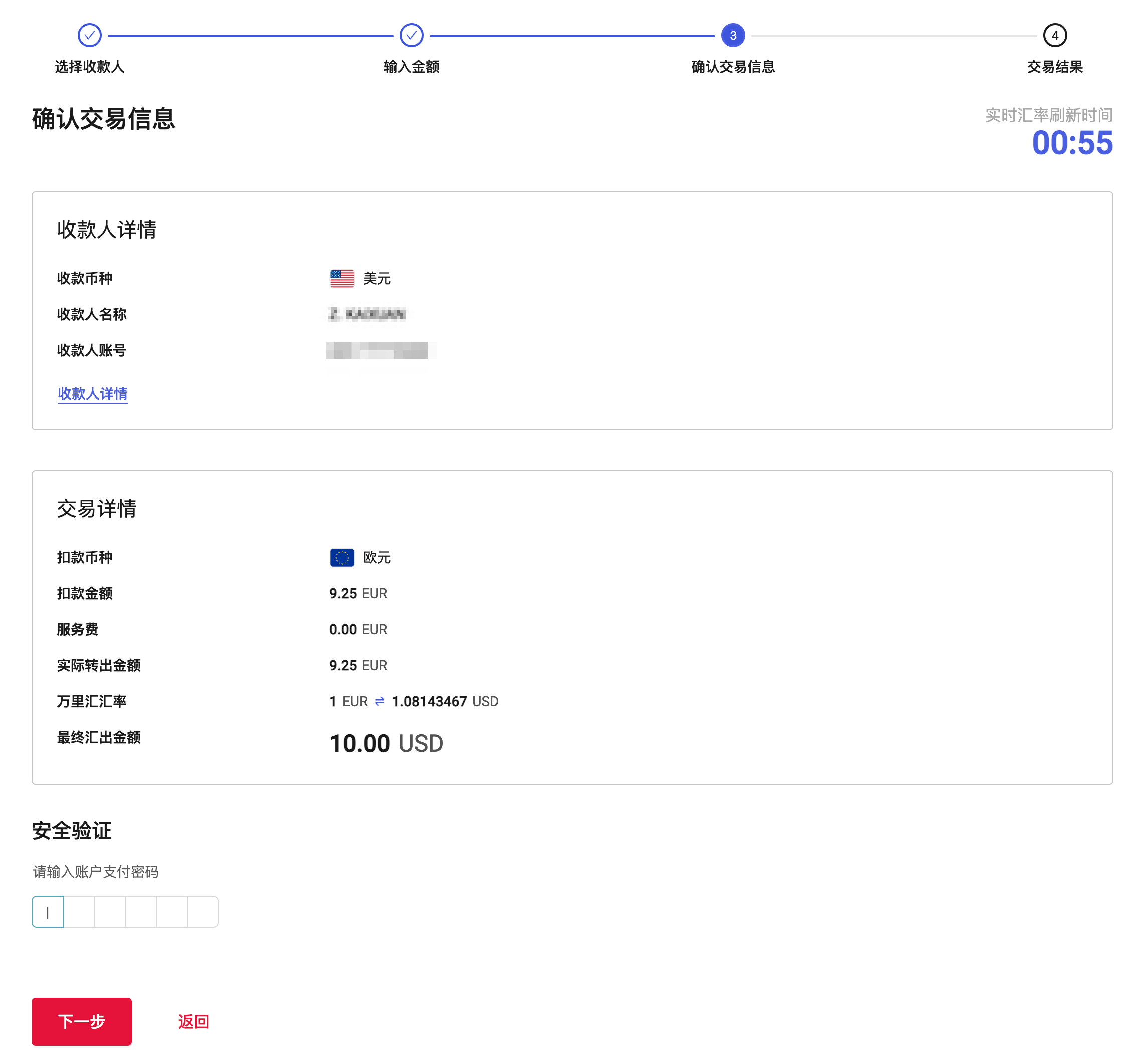The width and height of the screenshot is (1148, 1059).
Task: Click the second payment password digit box
Action: (x=79, y=912)
